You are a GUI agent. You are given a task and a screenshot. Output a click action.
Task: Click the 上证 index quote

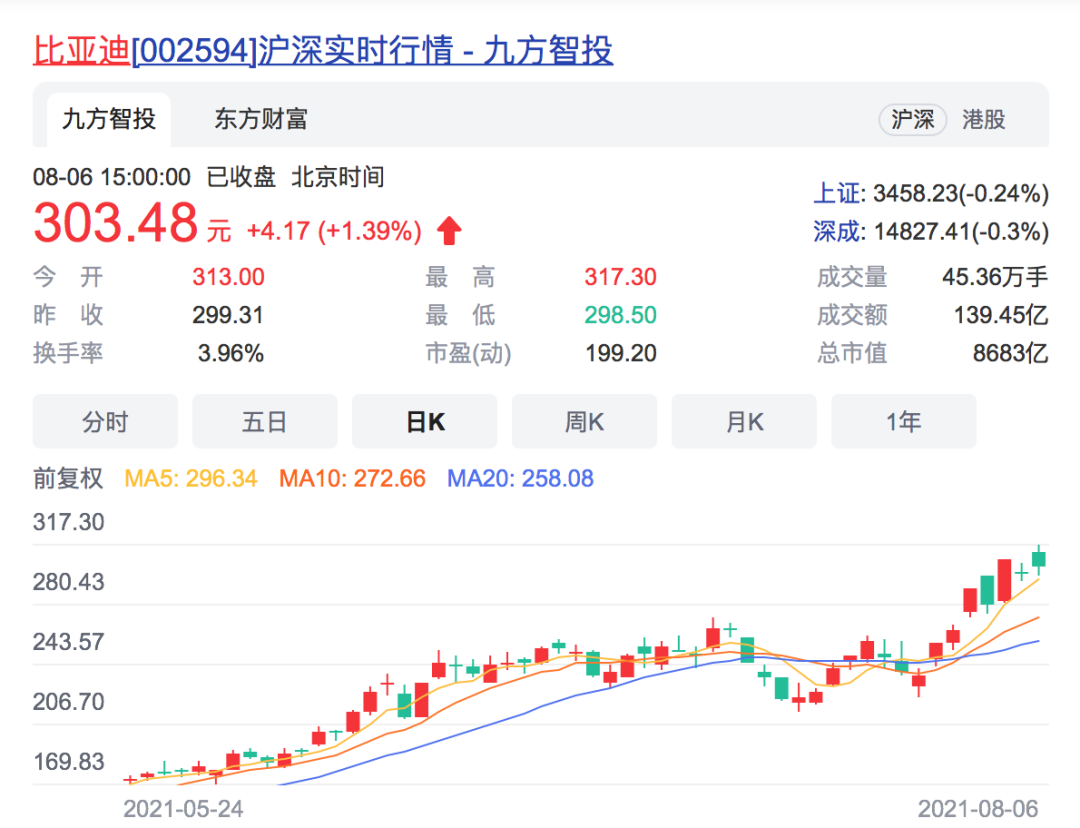point(930,193)
